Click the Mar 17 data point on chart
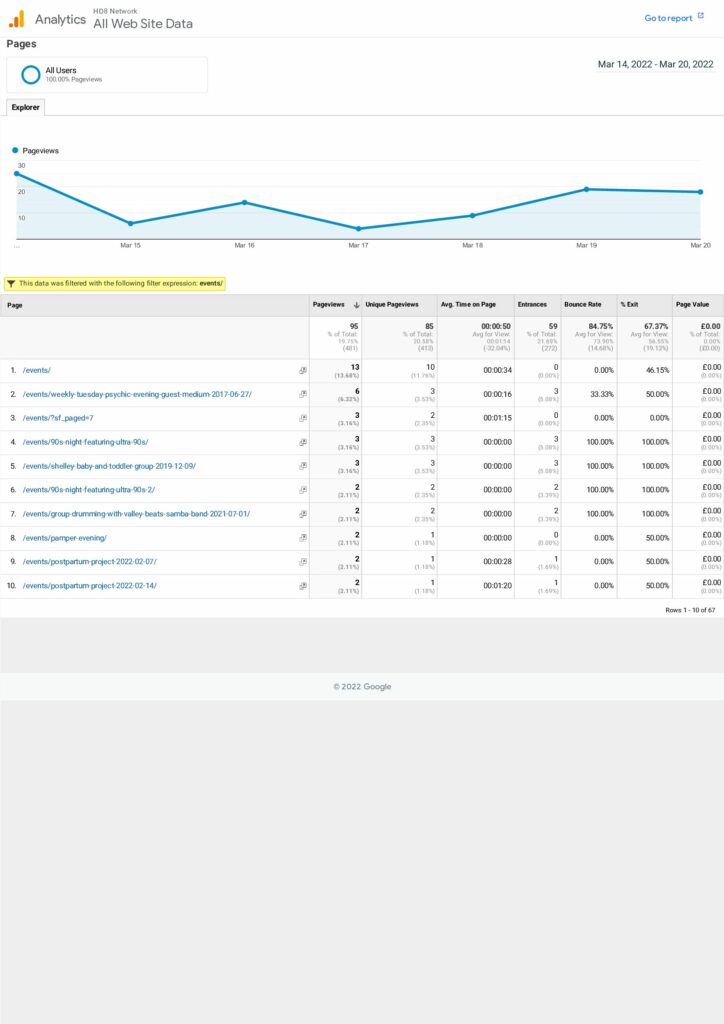The height and width of the screenshot is (1024, 724). coord(358,229)
